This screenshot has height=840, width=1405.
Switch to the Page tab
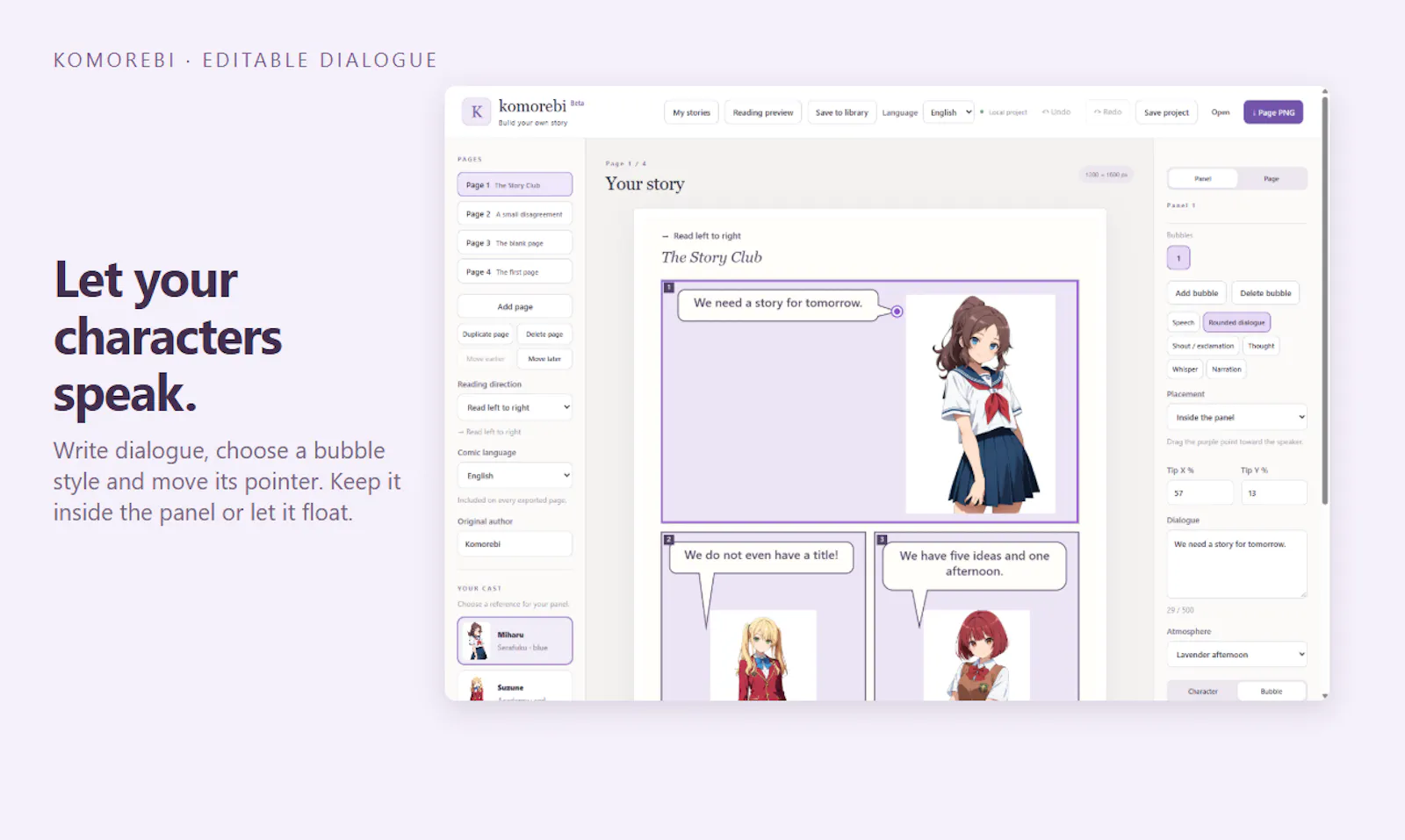point(1272,178)
